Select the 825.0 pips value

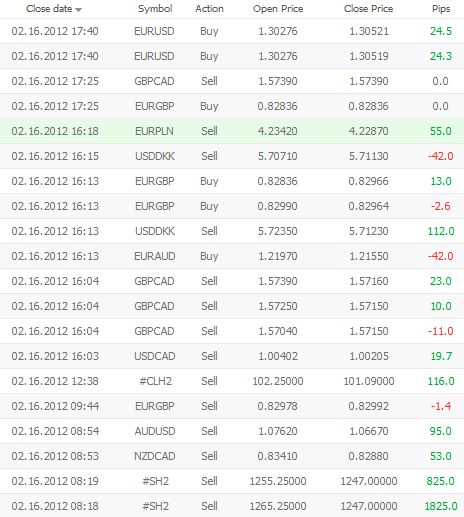pyautogui.click(x=440, y=481)
